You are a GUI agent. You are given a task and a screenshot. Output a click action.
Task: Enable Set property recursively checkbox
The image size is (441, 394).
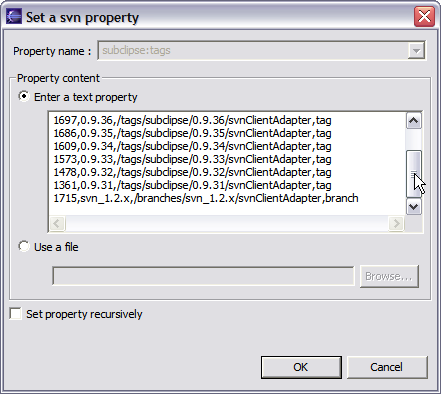pyautogui.click(x=16, y=314)
